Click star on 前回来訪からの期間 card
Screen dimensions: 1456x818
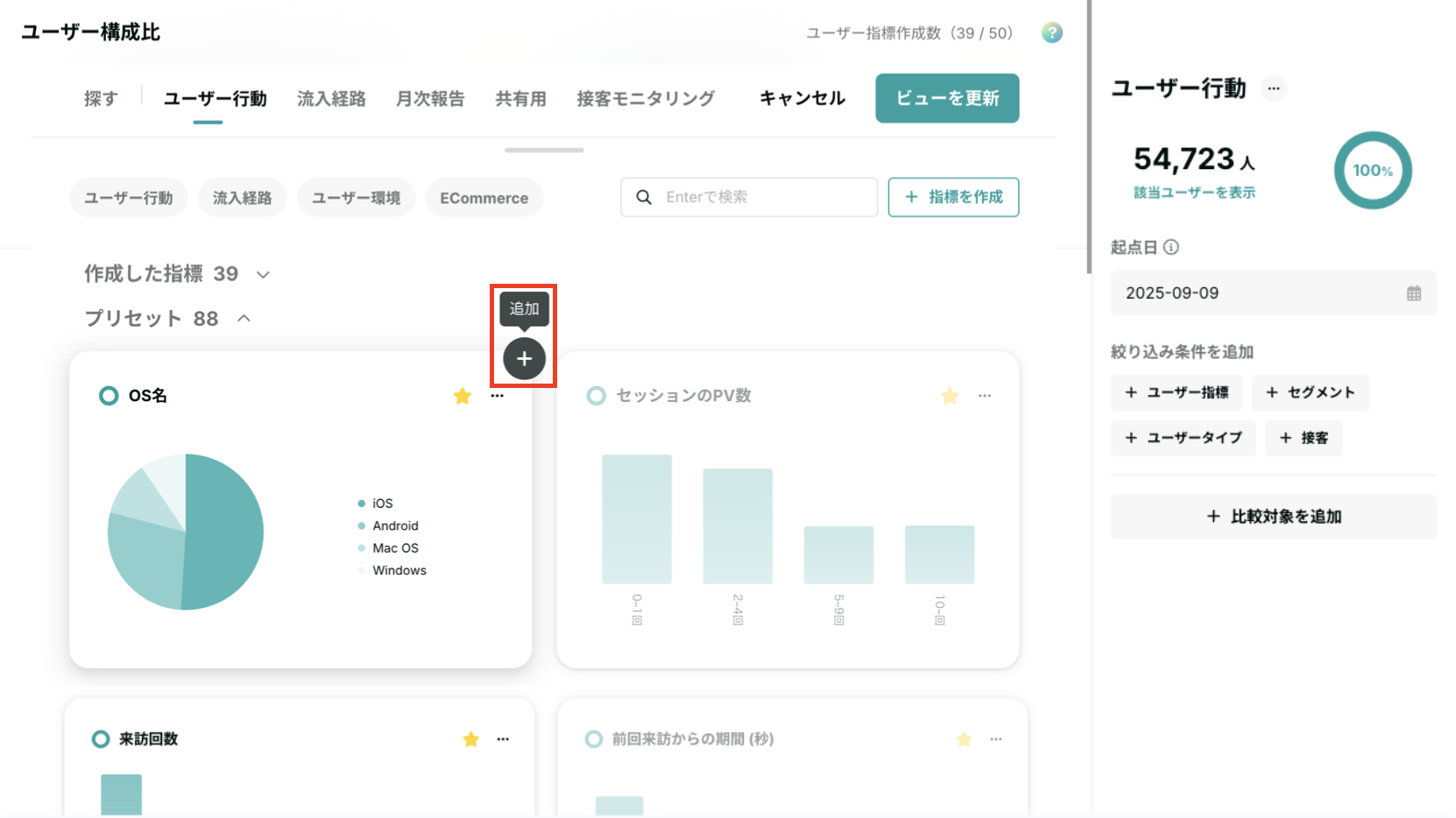[965, 739]
